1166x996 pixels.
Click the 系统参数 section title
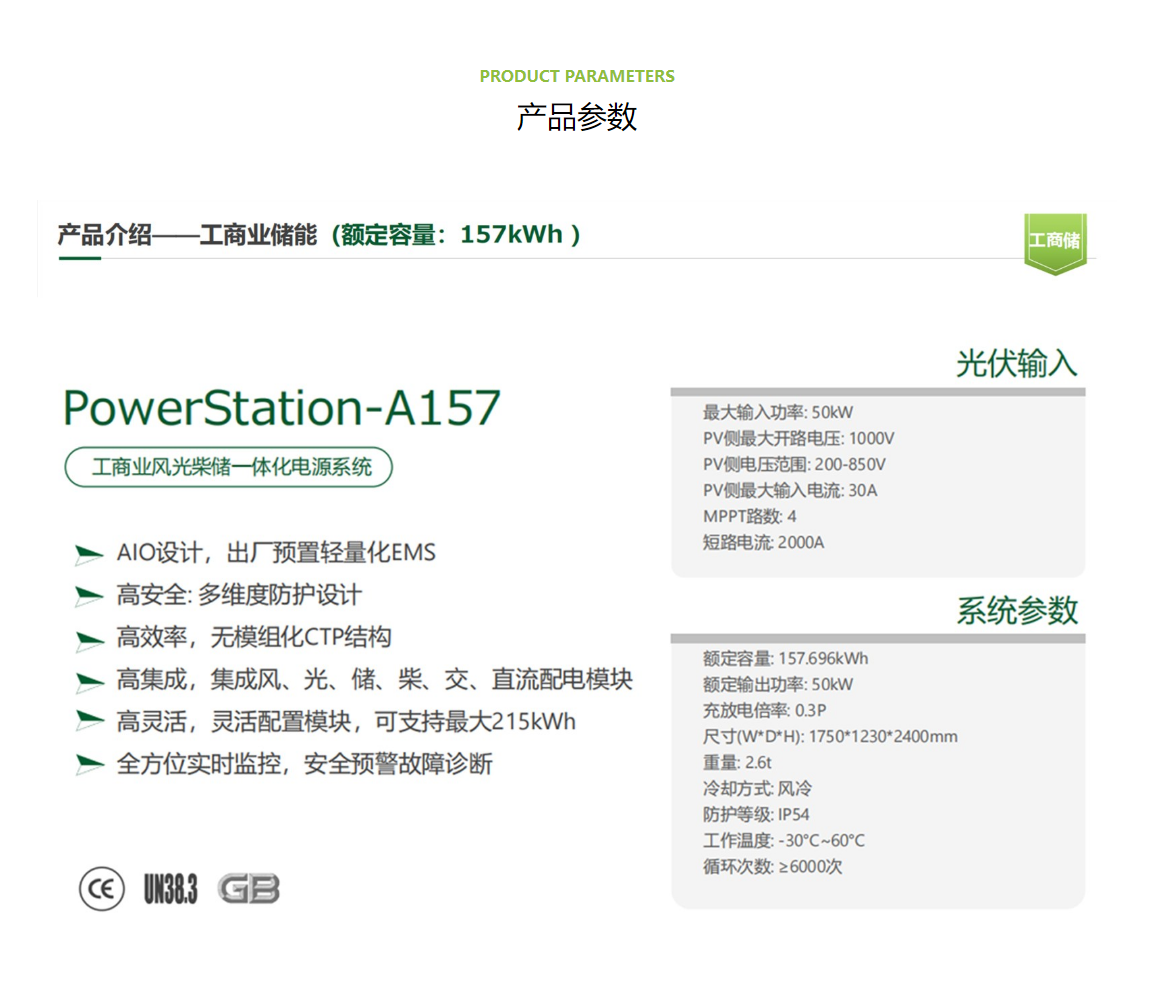(1017, 610)
